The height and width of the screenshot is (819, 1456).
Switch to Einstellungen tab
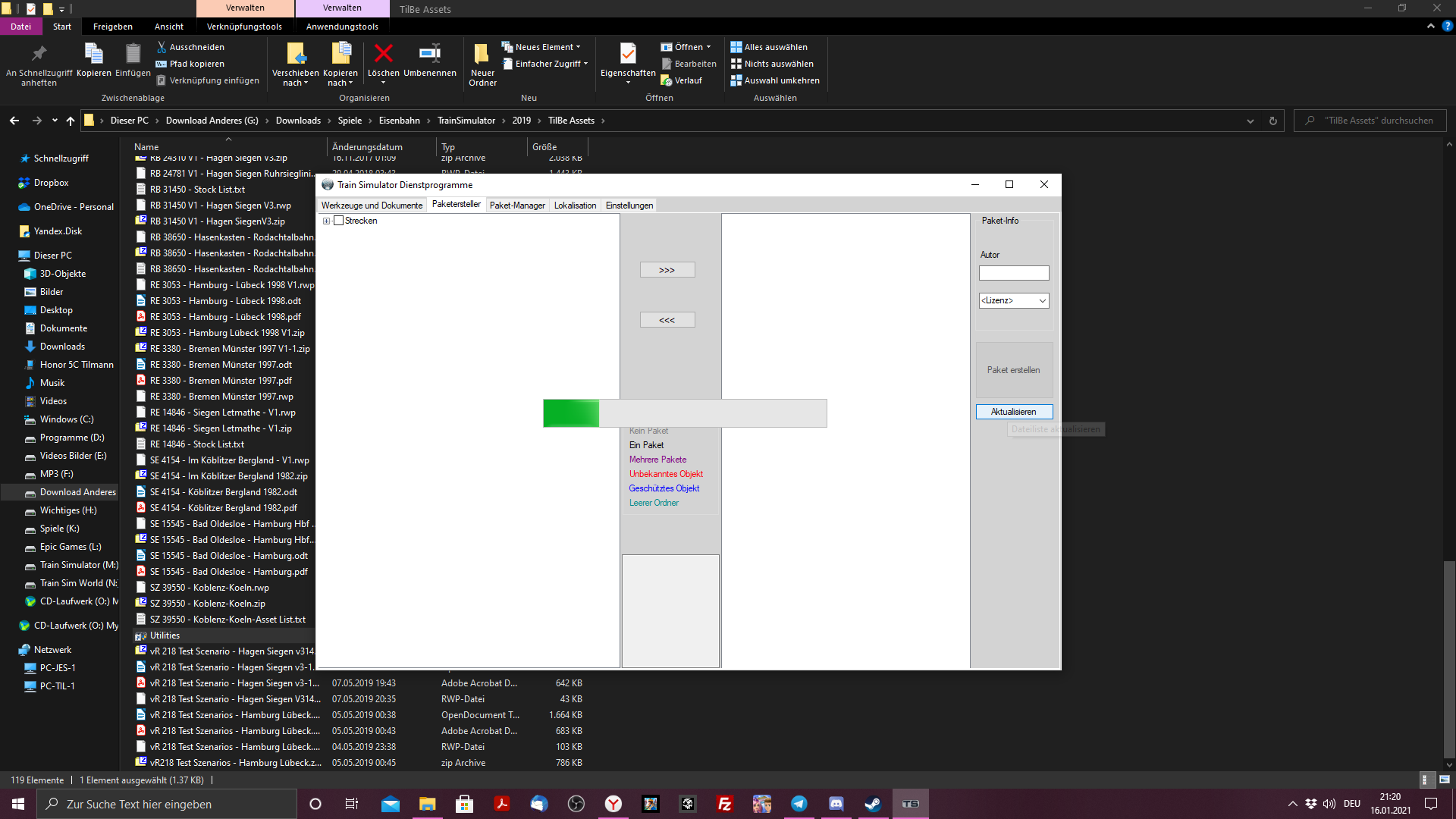[x=629, y=206]
